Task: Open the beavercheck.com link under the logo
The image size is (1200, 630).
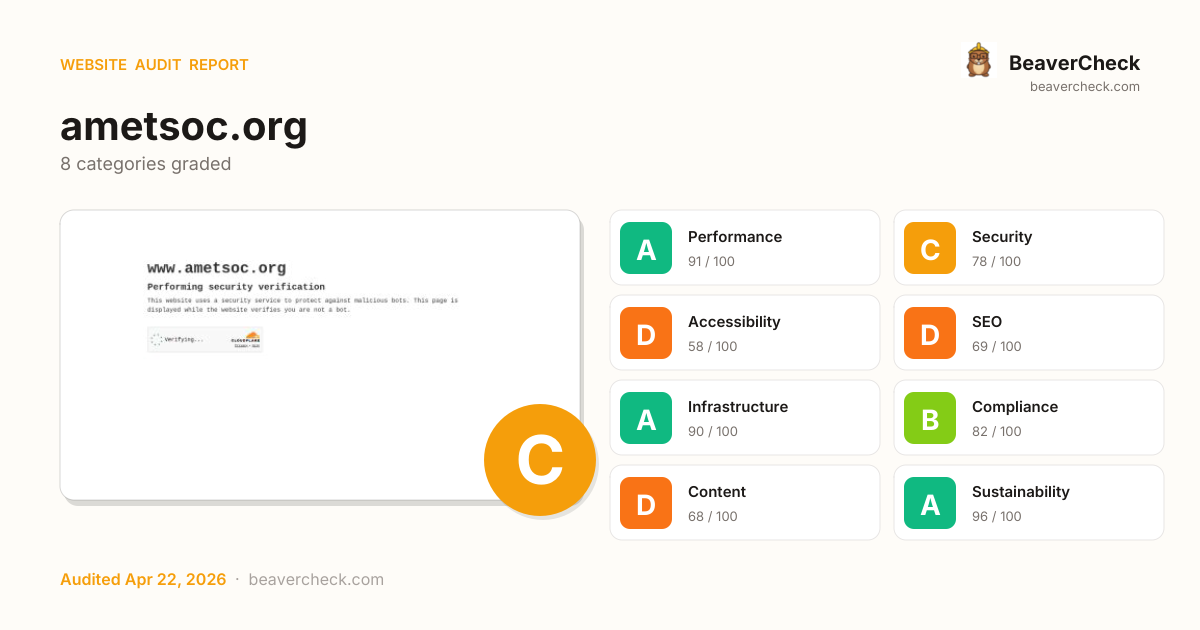Action: click(x=1085, y=87)
